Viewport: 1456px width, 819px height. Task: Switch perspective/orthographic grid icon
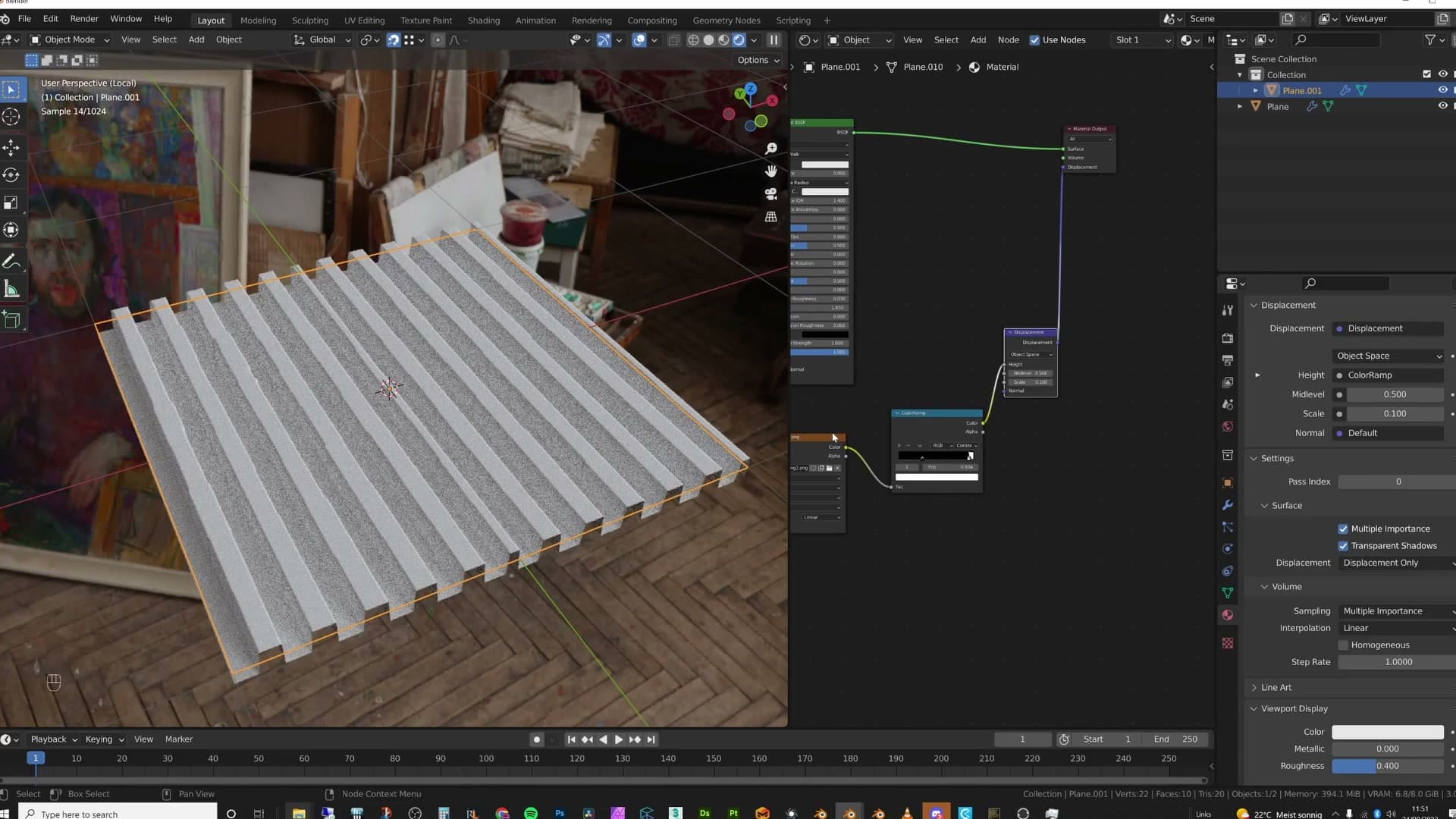click(x=771, y=217)
